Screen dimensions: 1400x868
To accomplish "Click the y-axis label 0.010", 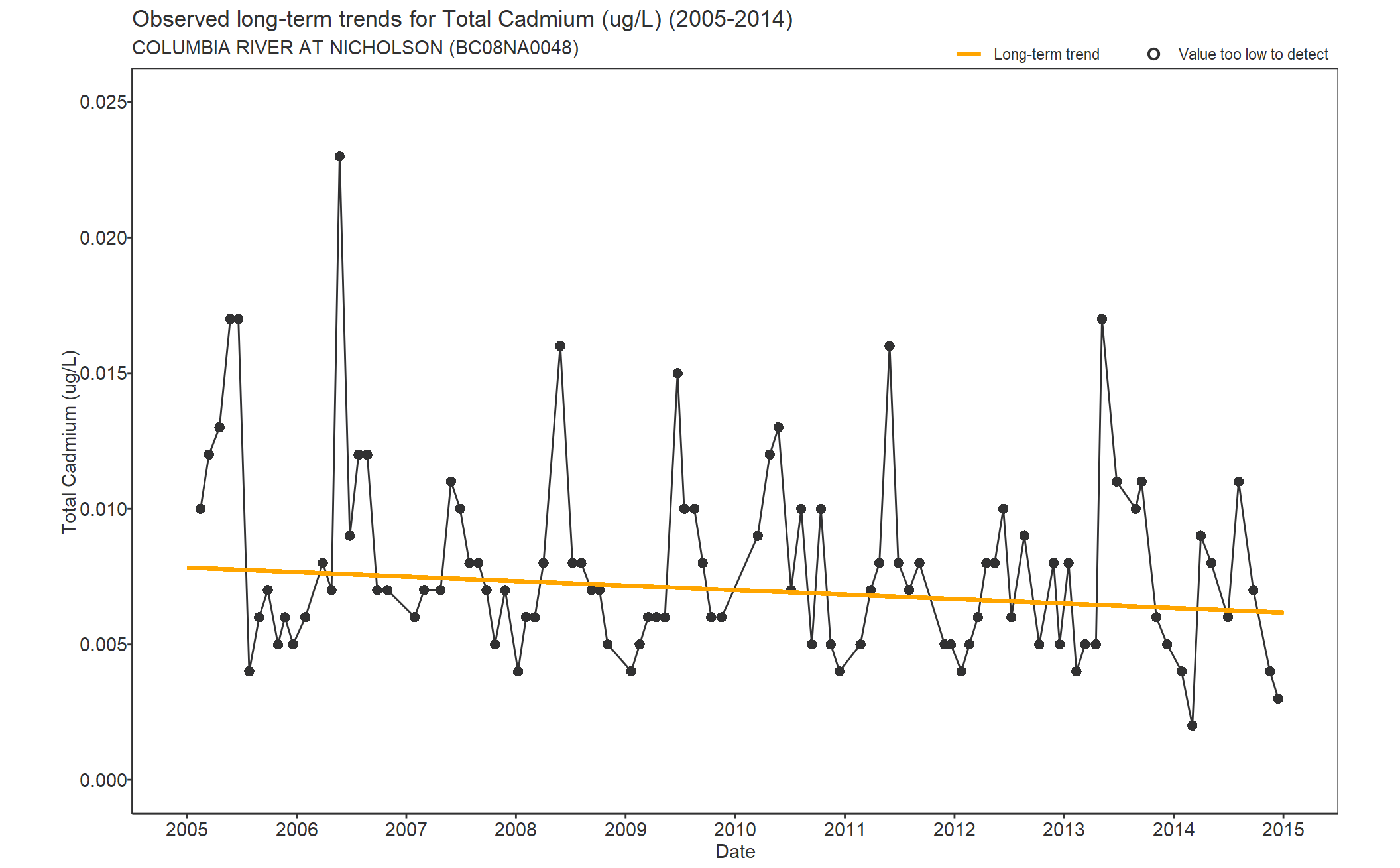I will pyautogui.click(x=103, y=509).
